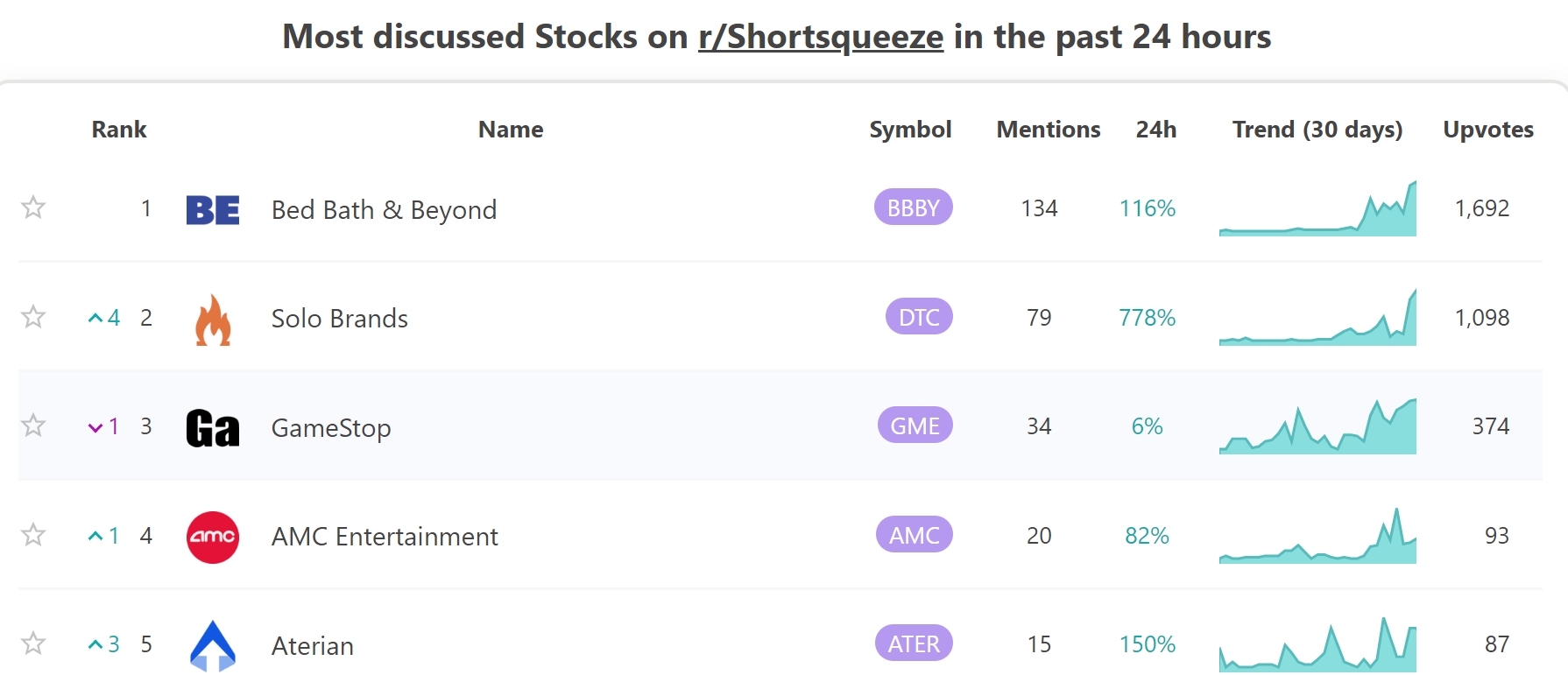The image size is (1568, 675).
Task: Open the BBBY symbol badge
Action: (913, 207)
